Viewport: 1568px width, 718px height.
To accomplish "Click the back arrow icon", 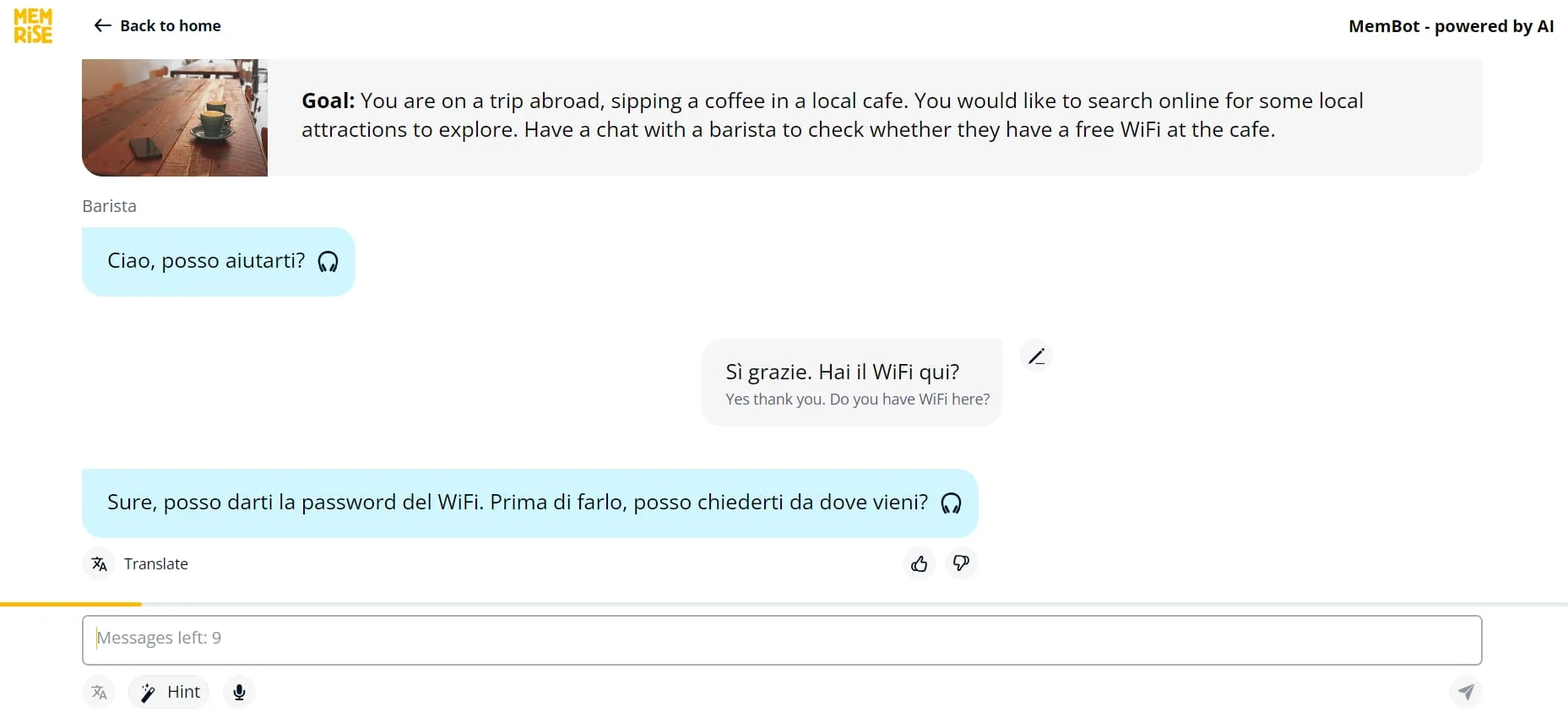I will (x=102, y=26).
